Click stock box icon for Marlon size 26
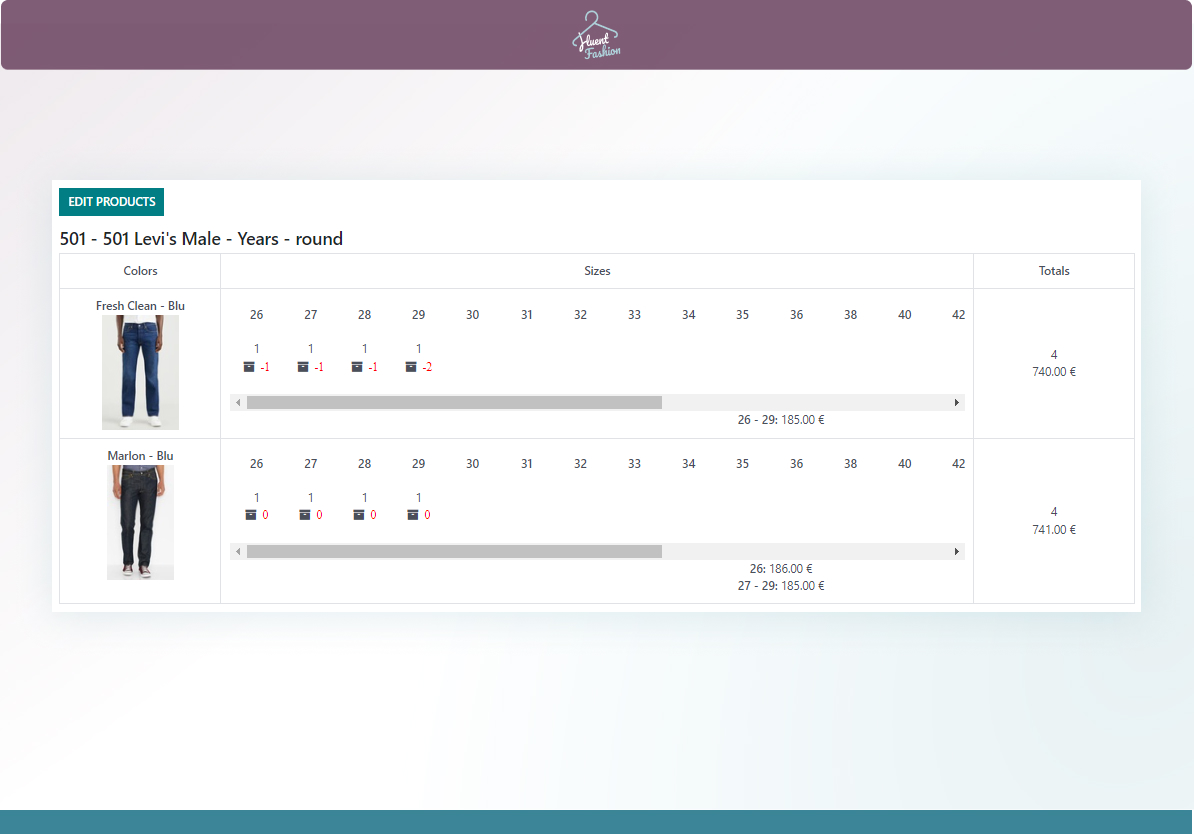The height and width of the screenshot is (834, 1194). point(251,515)
